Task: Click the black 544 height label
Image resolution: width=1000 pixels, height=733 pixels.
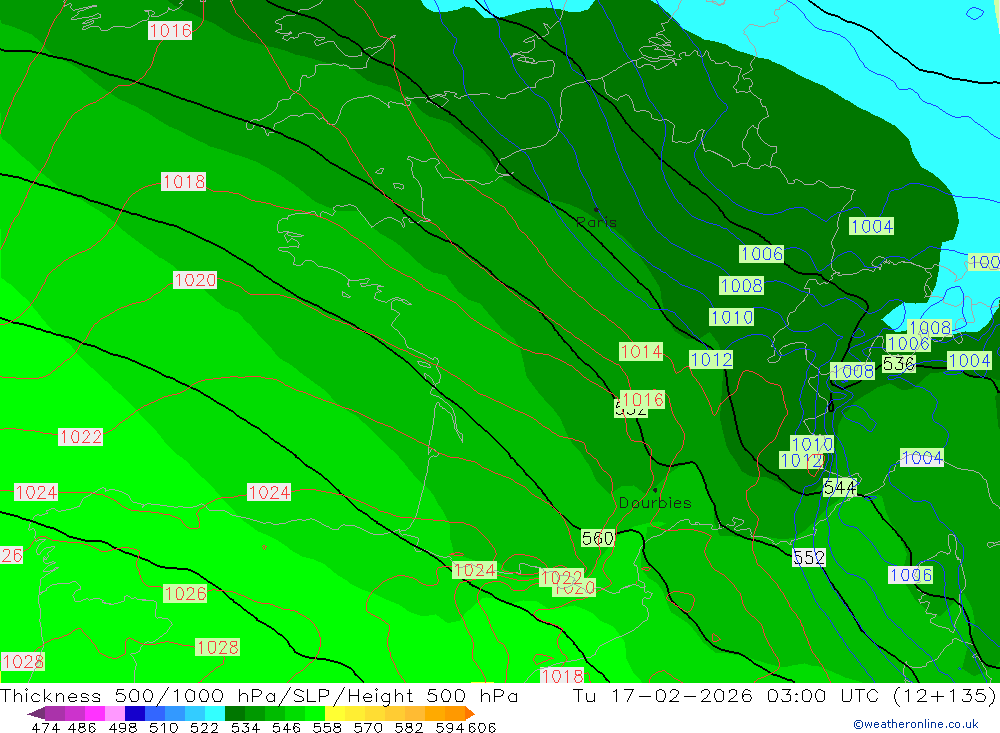Action: (839, 488)
